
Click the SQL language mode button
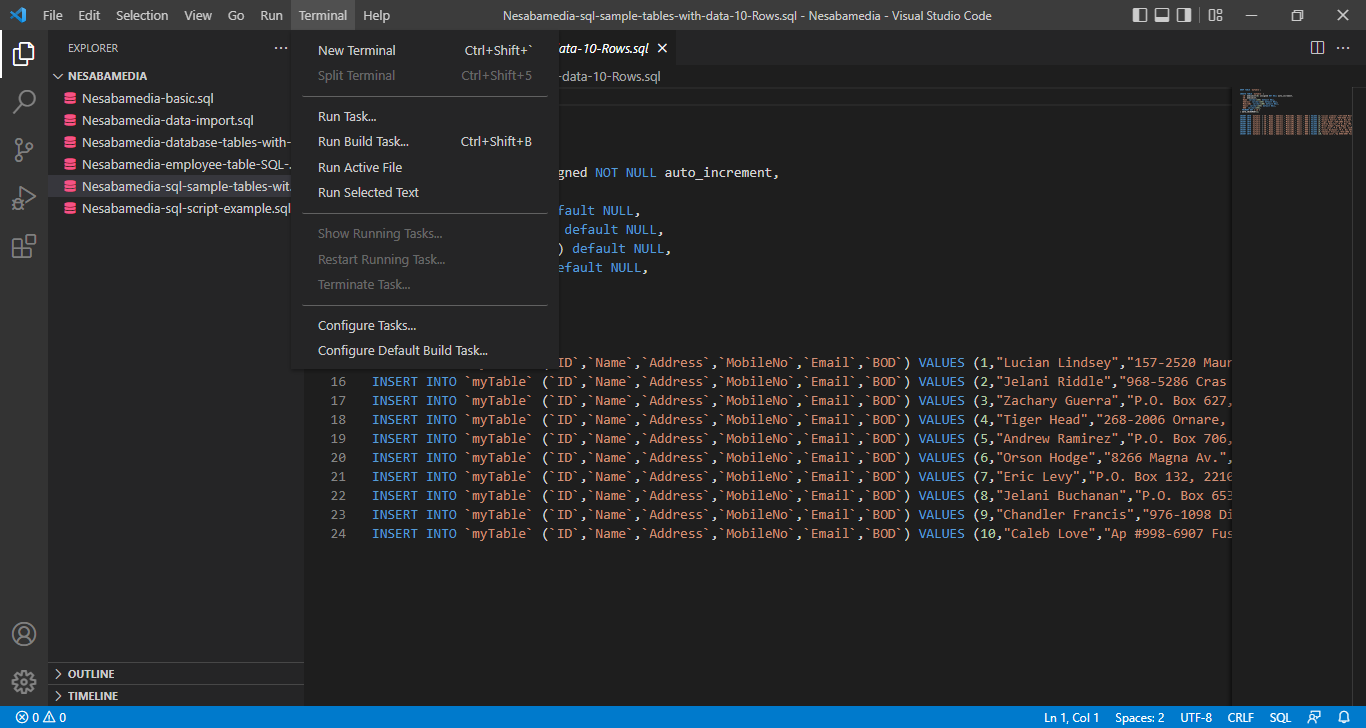[1280, 717]
